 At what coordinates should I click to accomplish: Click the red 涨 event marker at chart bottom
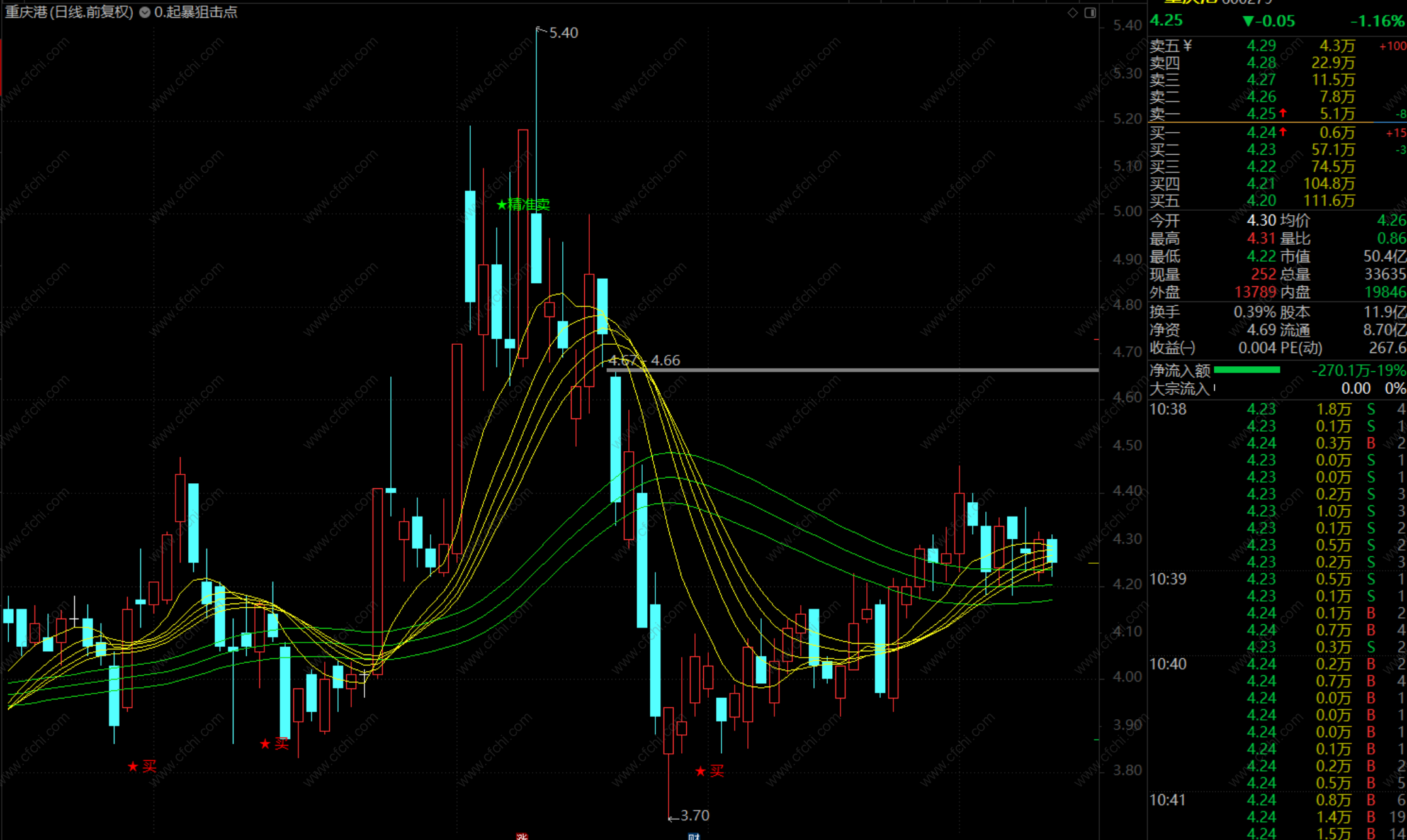click(x=521, y=836)
